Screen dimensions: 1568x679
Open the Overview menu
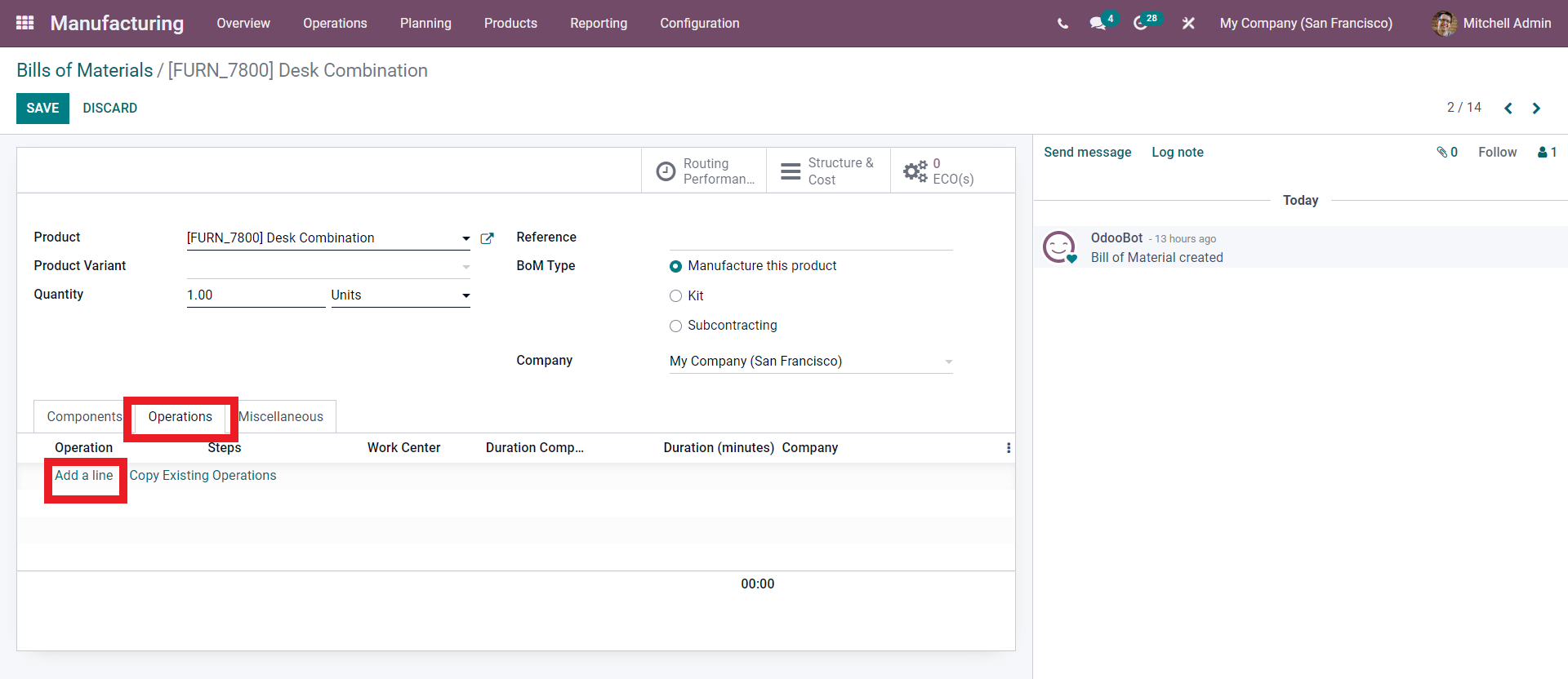point(243,24)
